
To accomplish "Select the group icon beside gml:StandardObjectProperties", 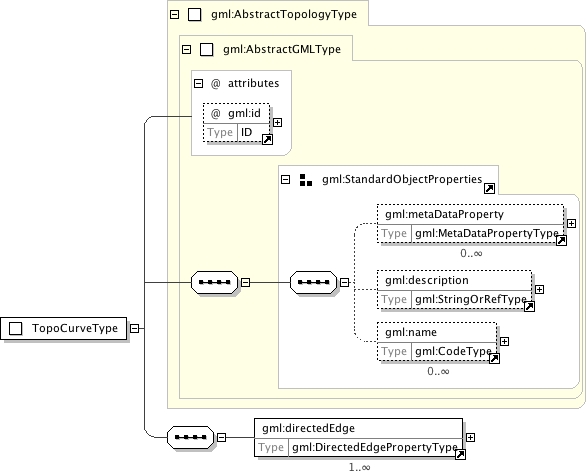I will 306,180.
